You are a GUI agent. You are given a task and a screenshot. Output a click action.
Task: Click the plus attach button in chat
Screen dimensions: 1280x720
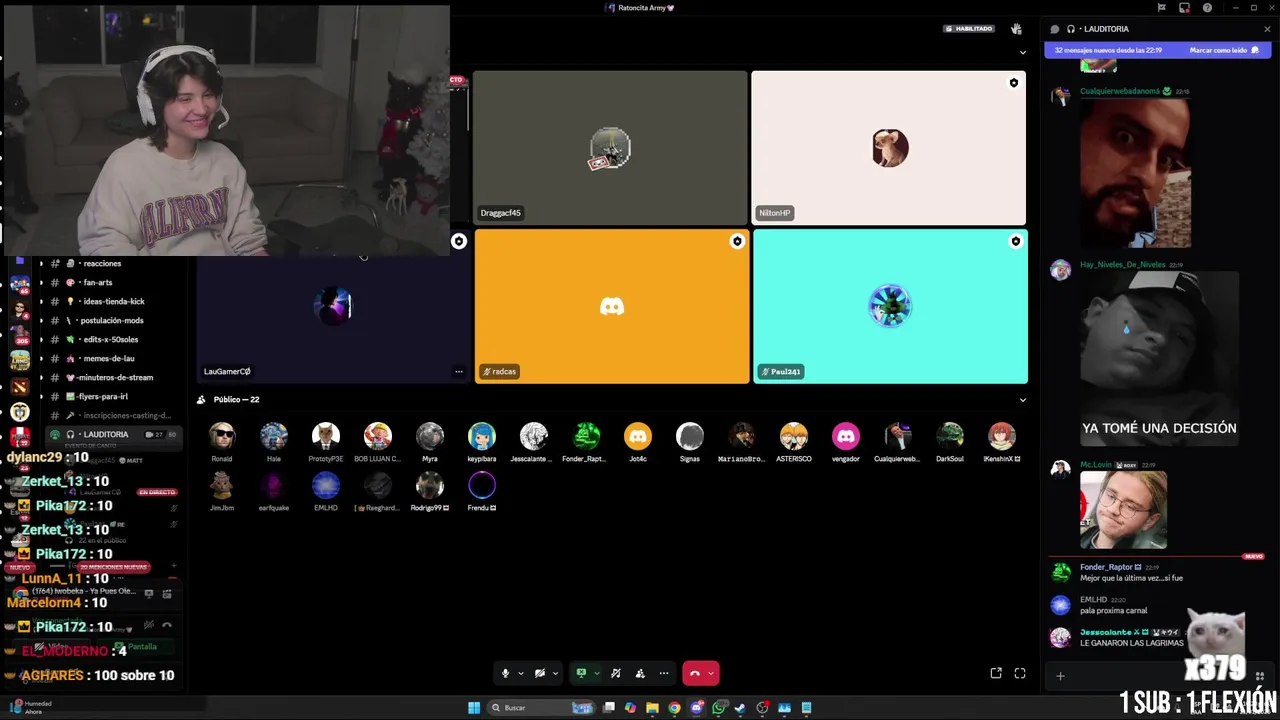(1060, 676)
